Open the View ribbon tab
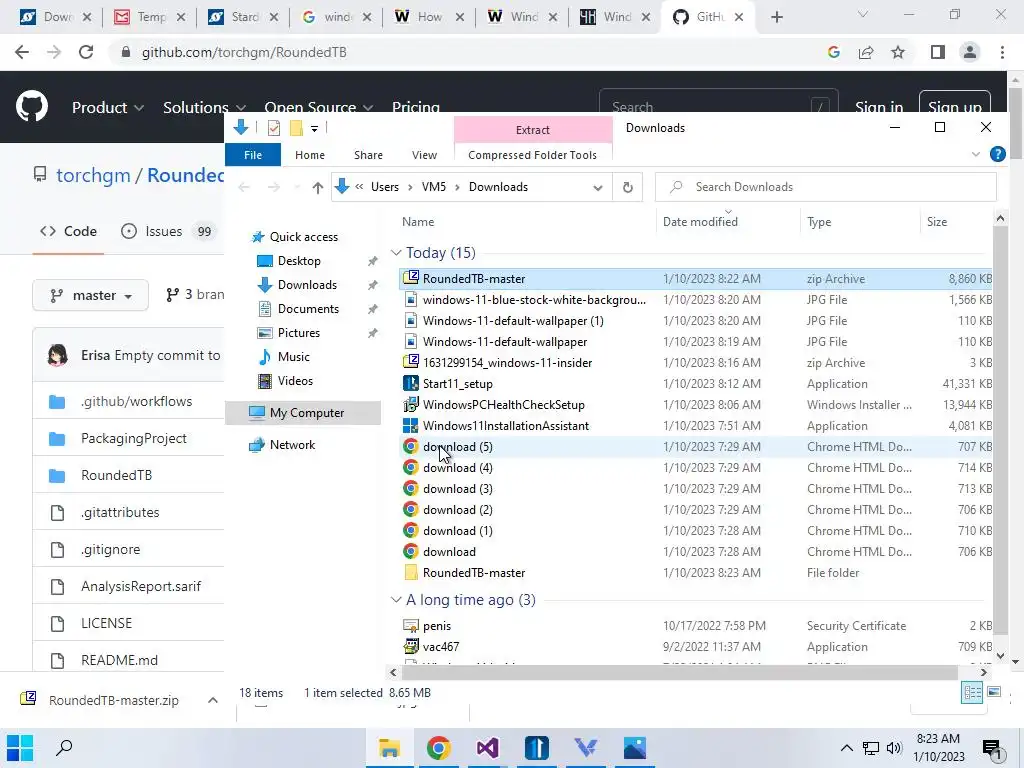 [424, 155]
